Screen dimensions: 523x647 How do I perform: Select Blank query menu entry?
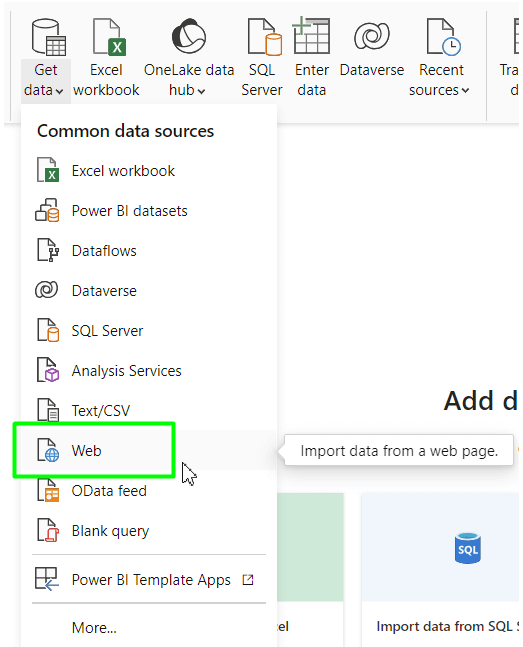click(x=149, y=531)
